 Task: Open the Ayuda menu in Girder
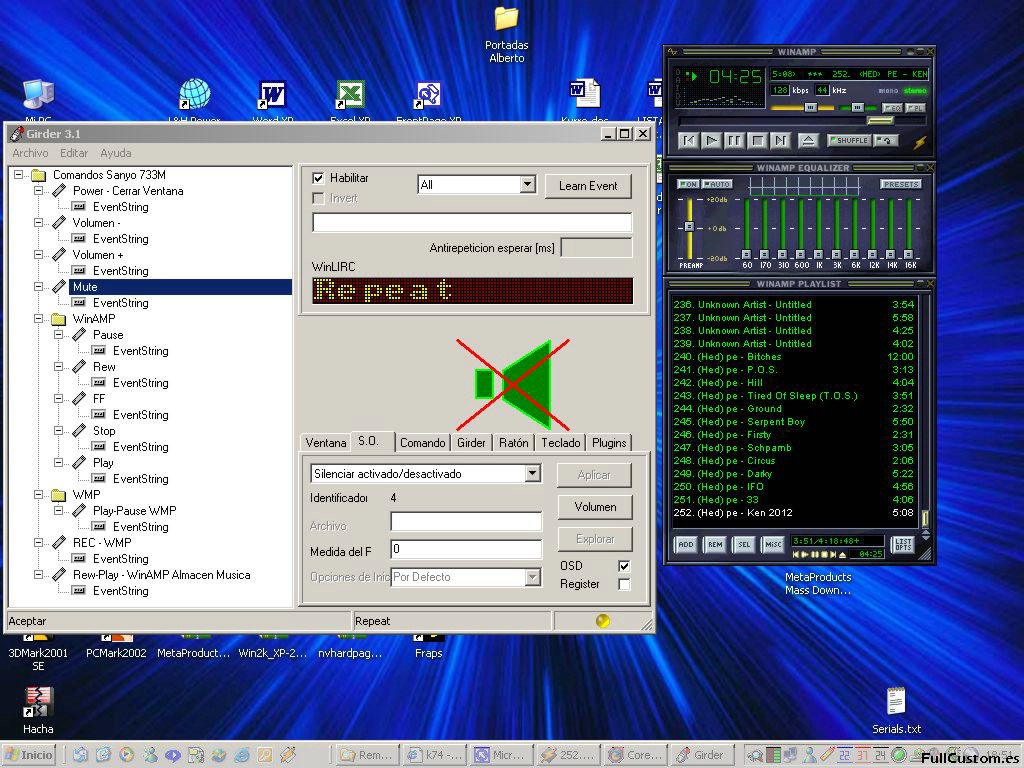116,153
